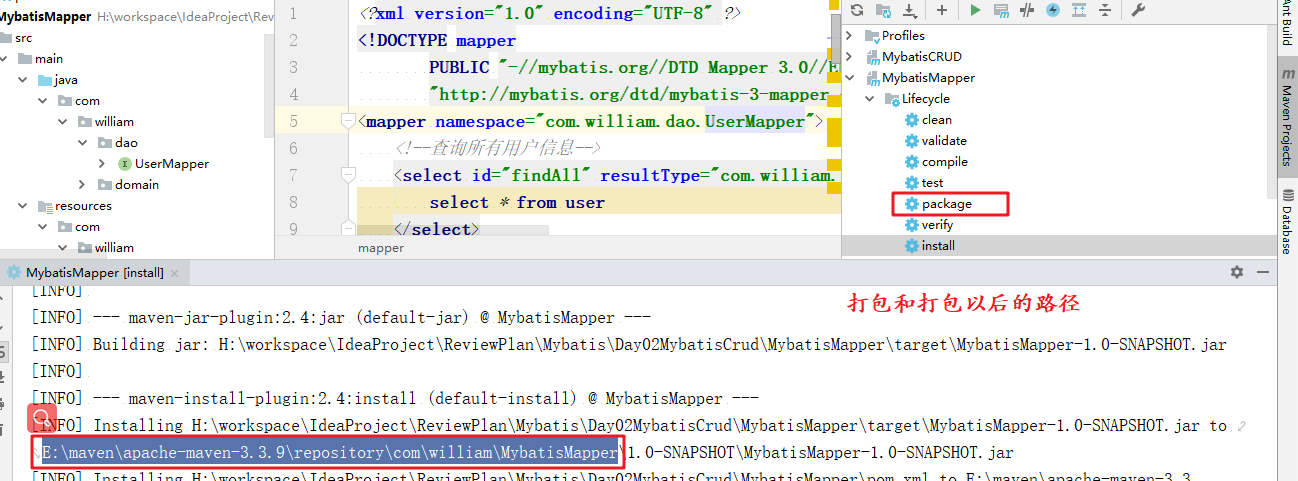Fold the select tag on line 7
The width and height of the screenshot is (1298, 481).
(x=349, y=175)
